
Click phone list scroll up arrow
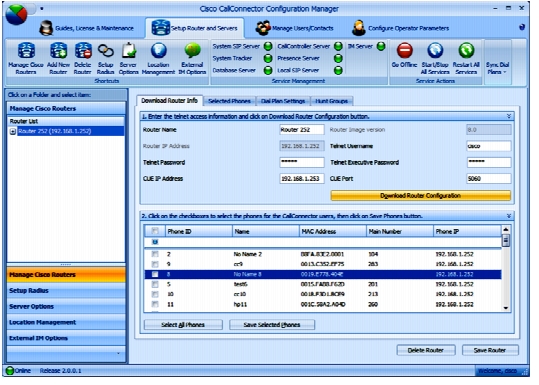pos(505,229)
